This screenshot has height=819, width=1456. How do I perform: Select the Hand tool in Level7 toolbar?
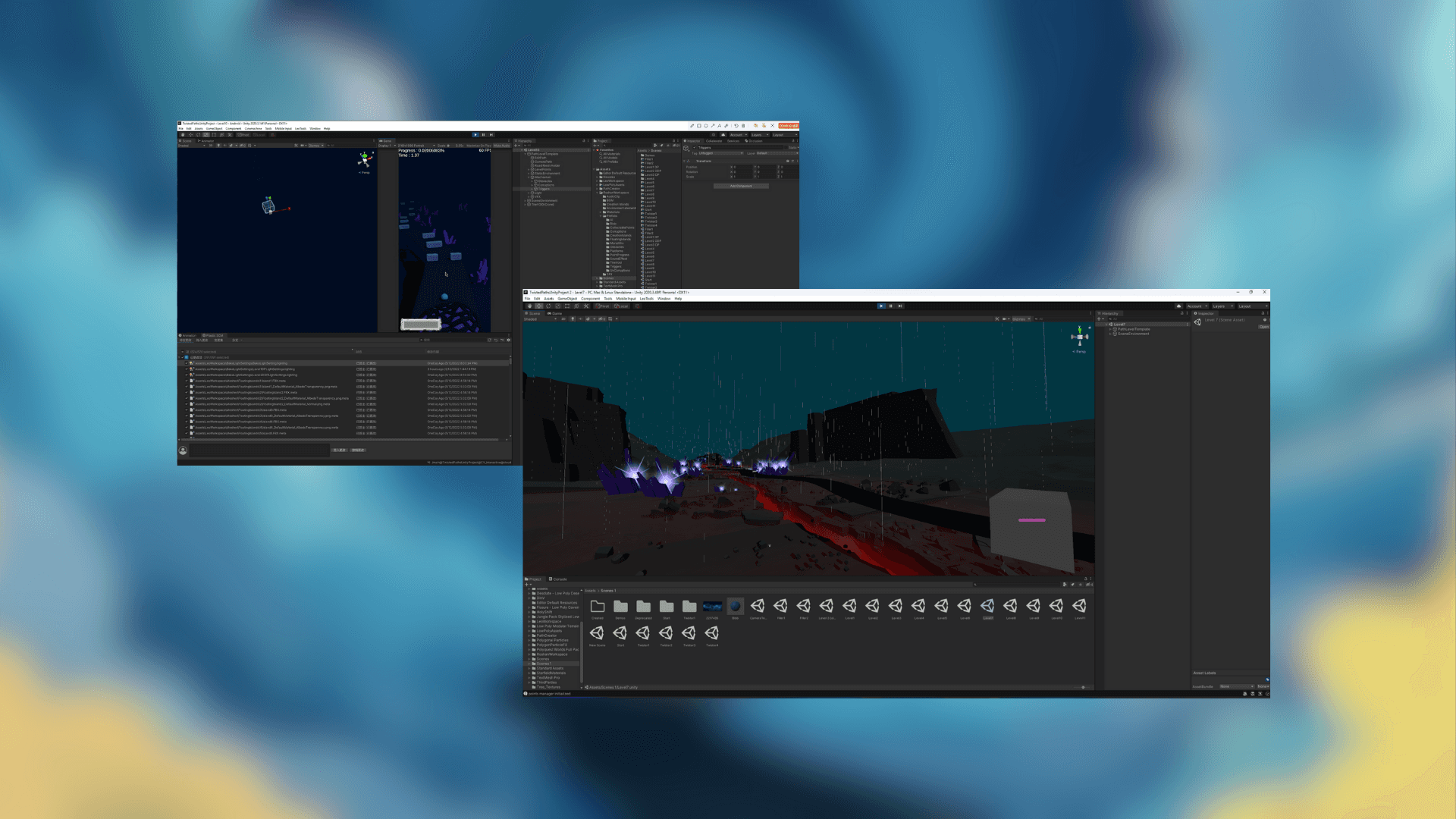pyautogui.click(x=530, y=306)
